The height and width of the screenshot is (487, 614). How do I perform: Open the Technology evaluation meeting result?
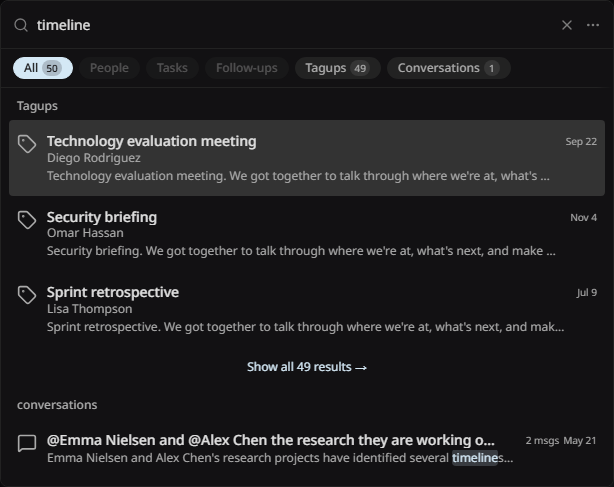(x=307, y=158)
